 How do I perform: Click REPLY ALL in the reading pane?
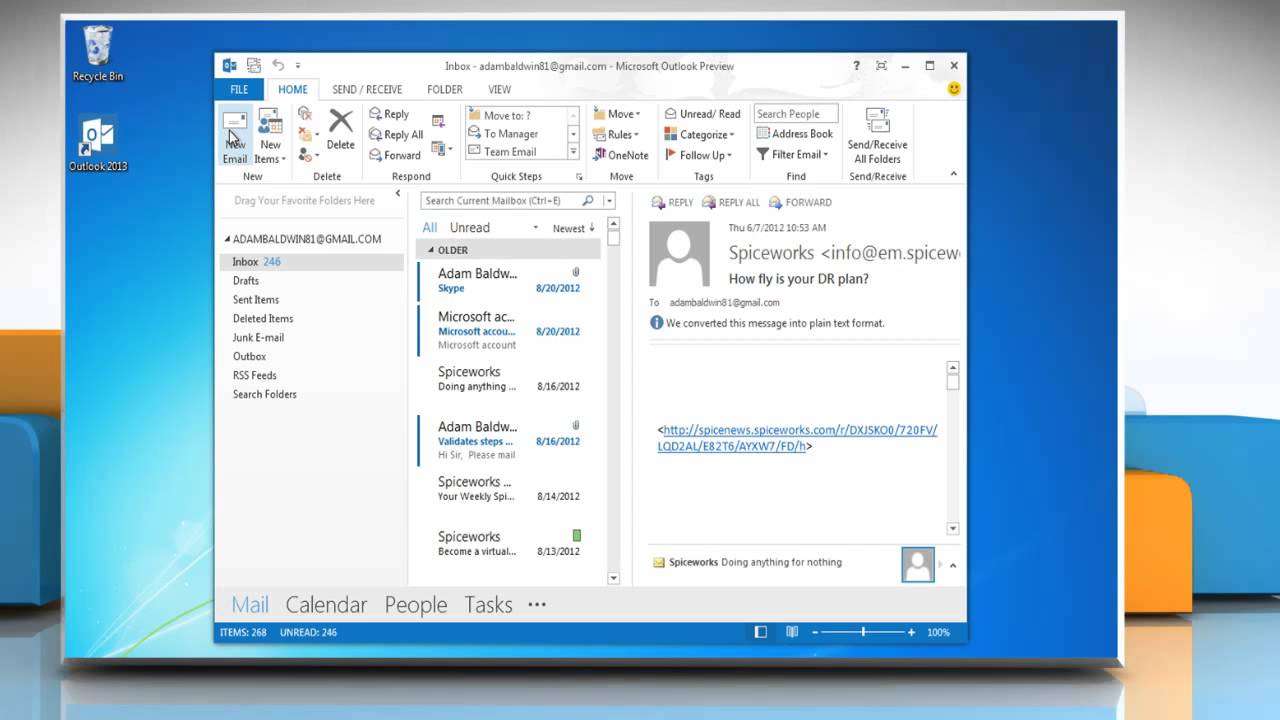[x=731, y=202]
